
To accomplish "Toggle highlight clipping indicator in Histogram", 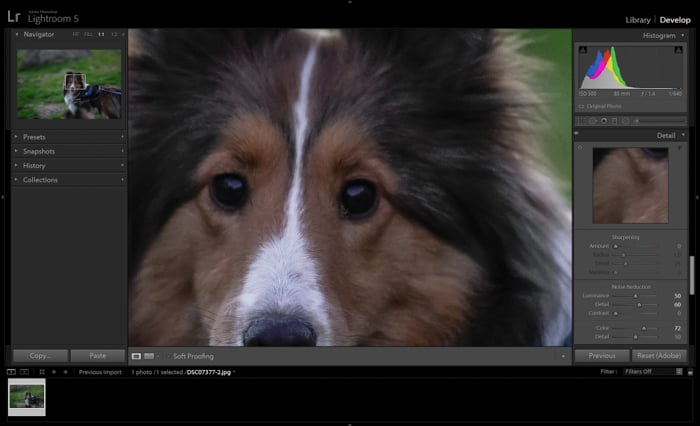I will click(x=679, y=50).
